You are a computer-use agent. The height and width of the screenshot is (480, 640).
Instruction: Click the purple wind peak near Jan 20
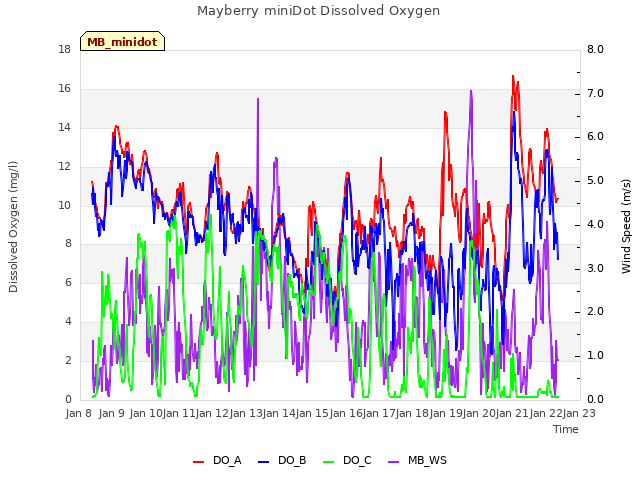click(471, 91)
